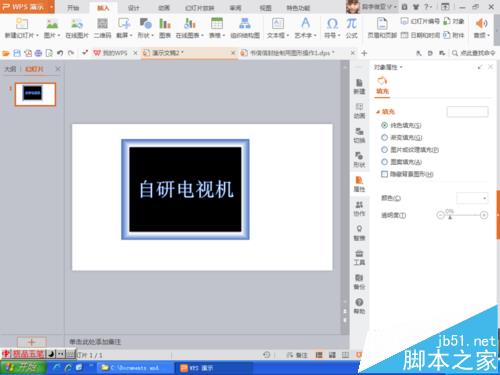Switch to the 特色功能 ribbon tab
The image size is (500, 375).
[298, 8]
